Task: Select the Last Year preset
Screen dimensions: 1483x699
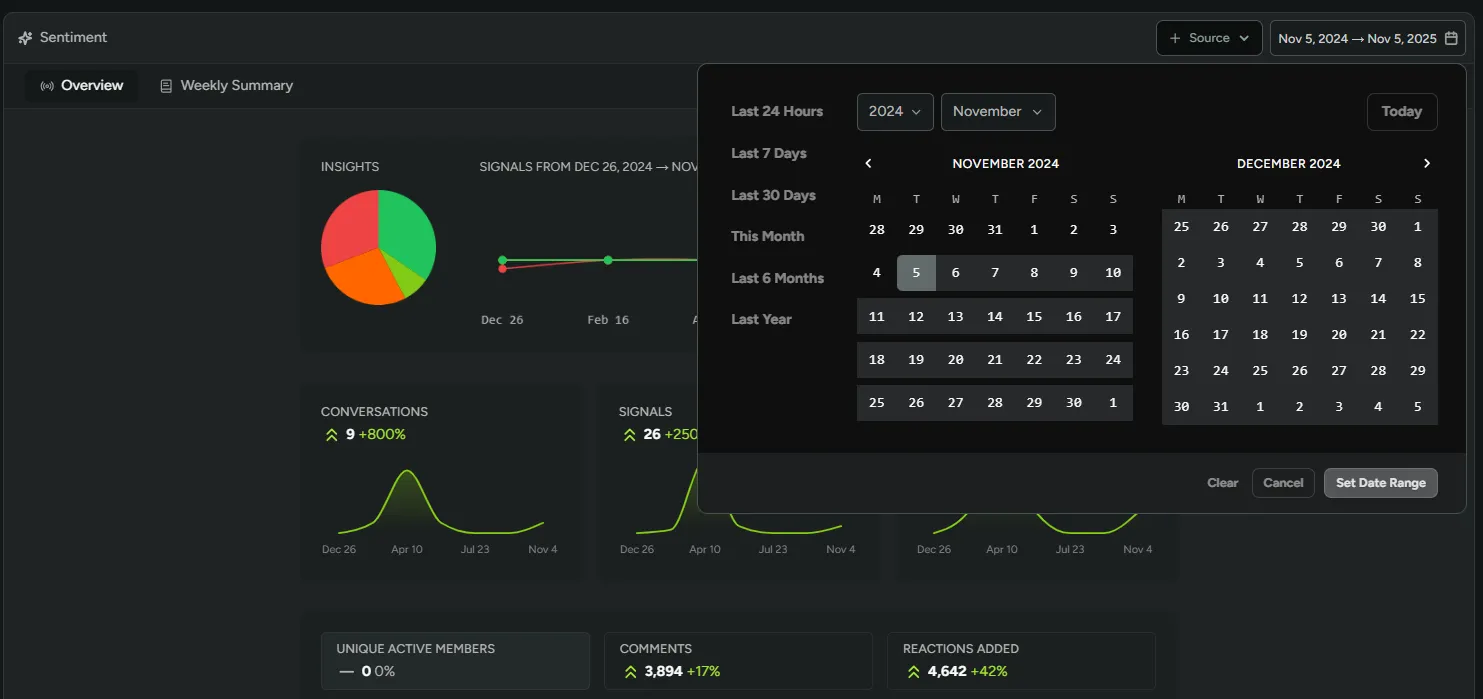Action: pos(763,319)
